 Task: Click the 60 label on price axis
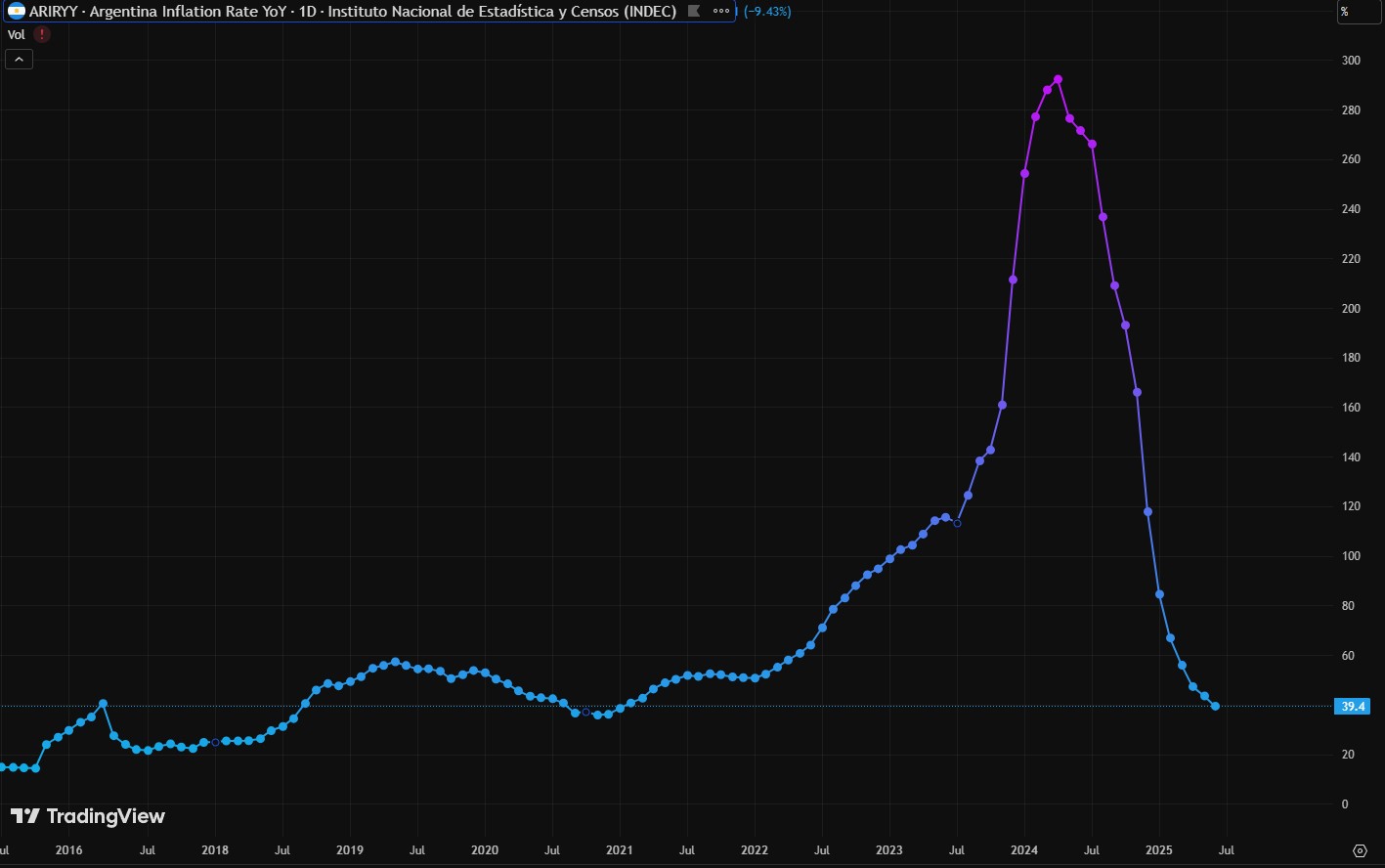[x=1349, y=656]
